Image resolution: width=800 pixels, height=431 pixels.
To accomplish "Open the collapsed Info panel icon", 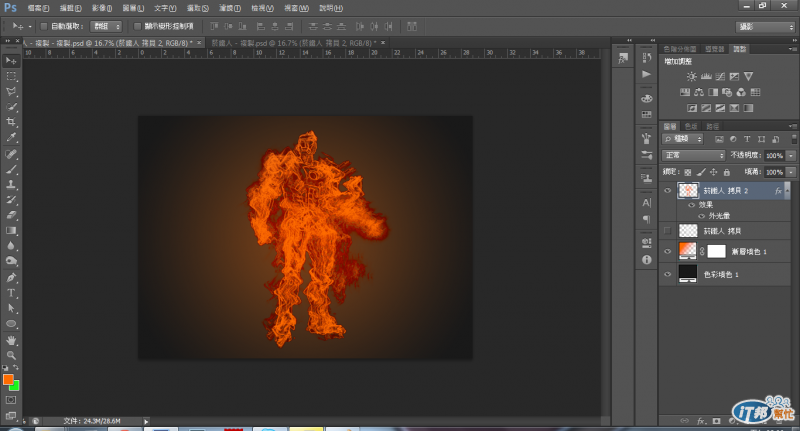I will (646, 260).
